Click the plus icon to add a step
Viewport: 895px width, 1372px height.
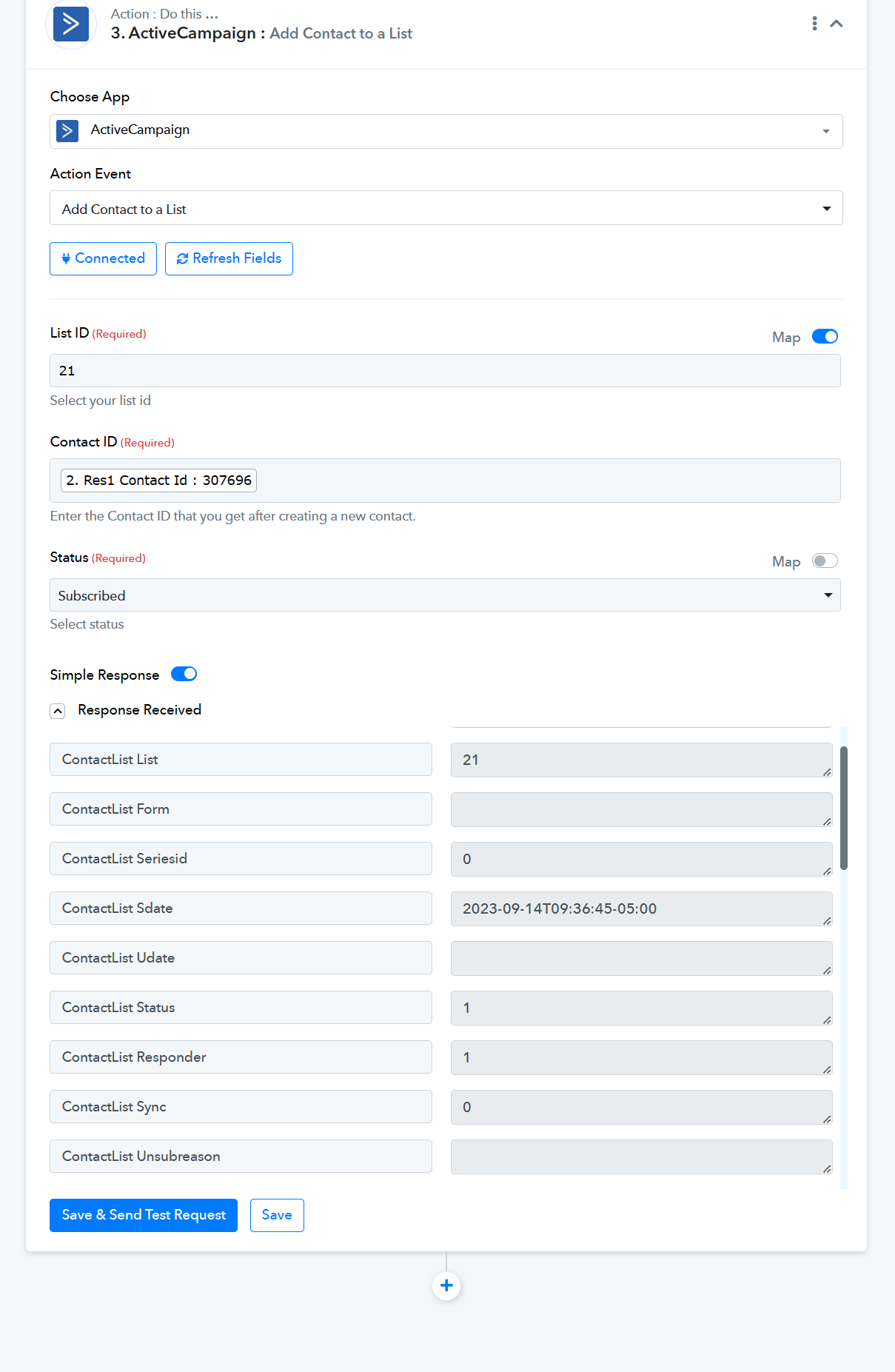(x=446, y=1285)
